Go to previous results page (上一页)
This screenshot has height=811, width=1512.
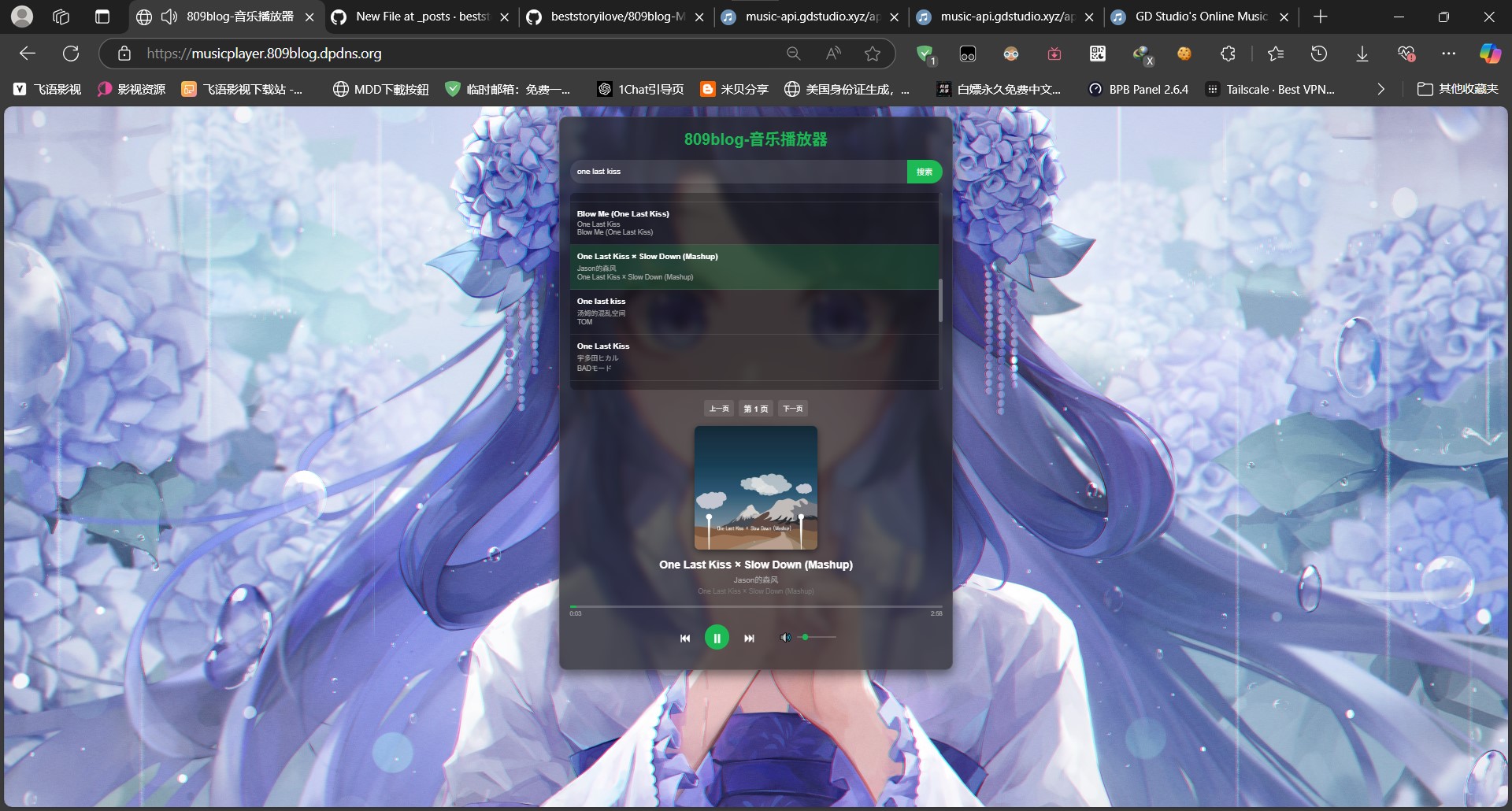pos(719,409)
